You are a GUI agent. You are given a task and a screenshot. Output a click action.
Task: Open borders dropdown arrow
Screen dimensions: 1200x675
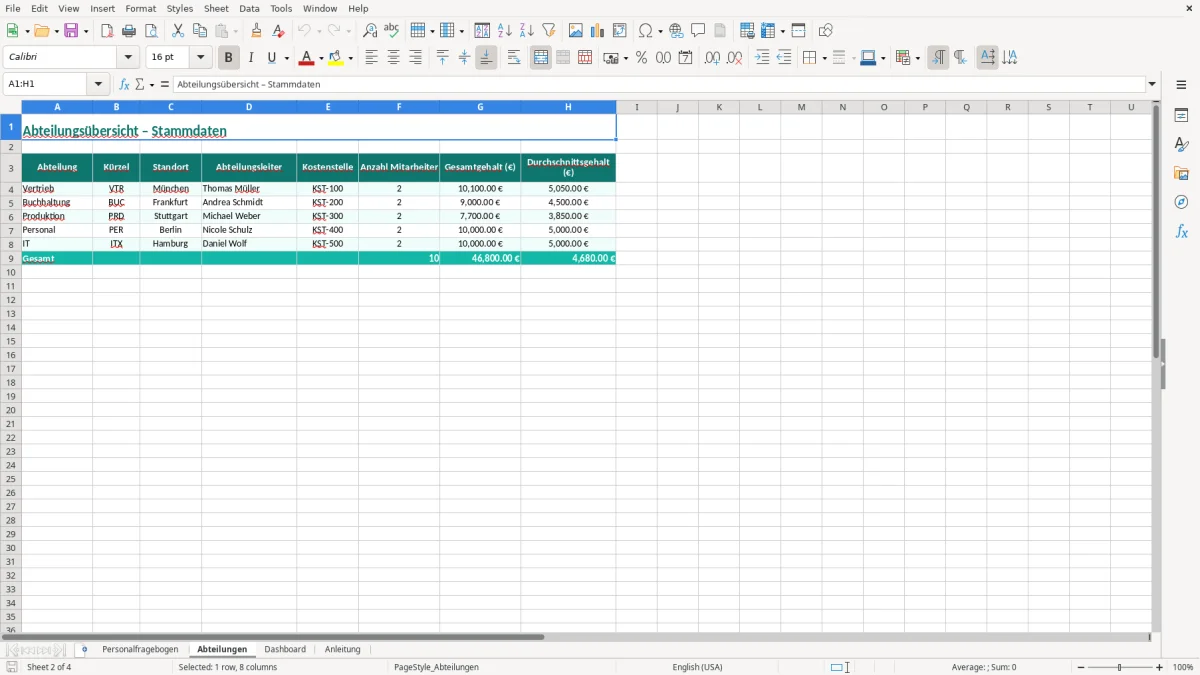coord(823,58)
